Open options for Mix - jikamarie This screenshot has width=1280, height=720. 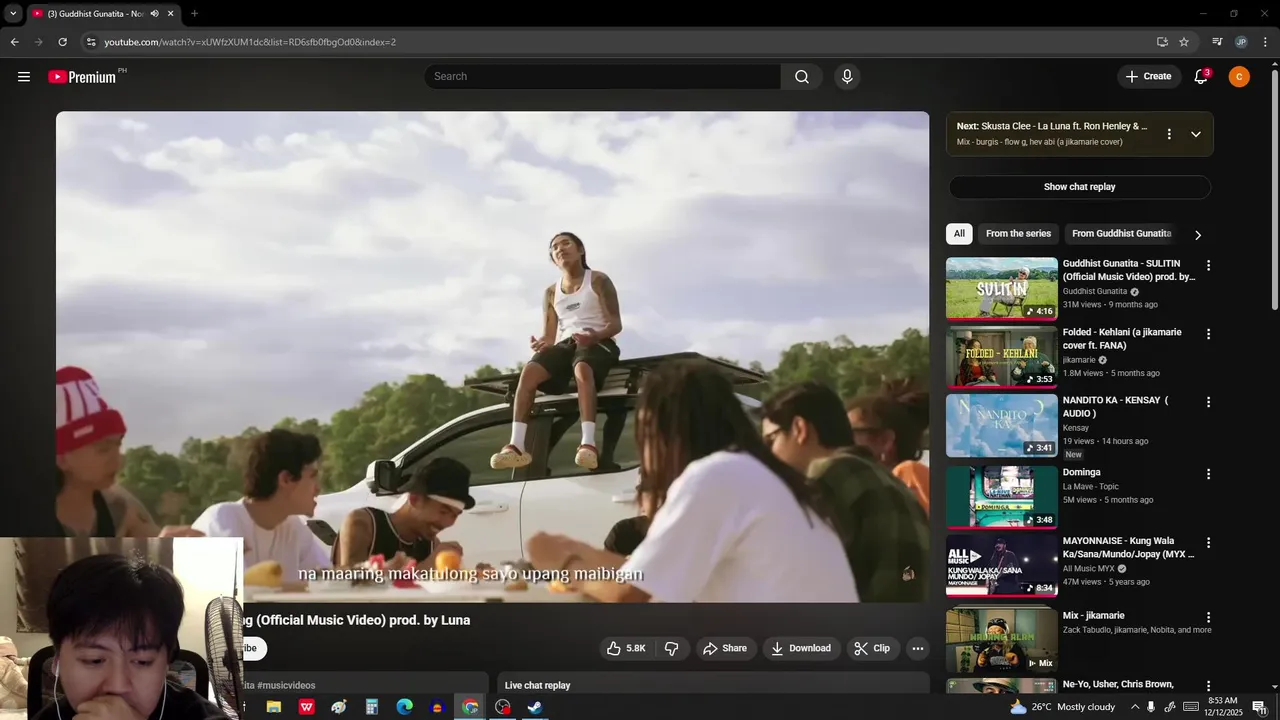pos(1208,618)
